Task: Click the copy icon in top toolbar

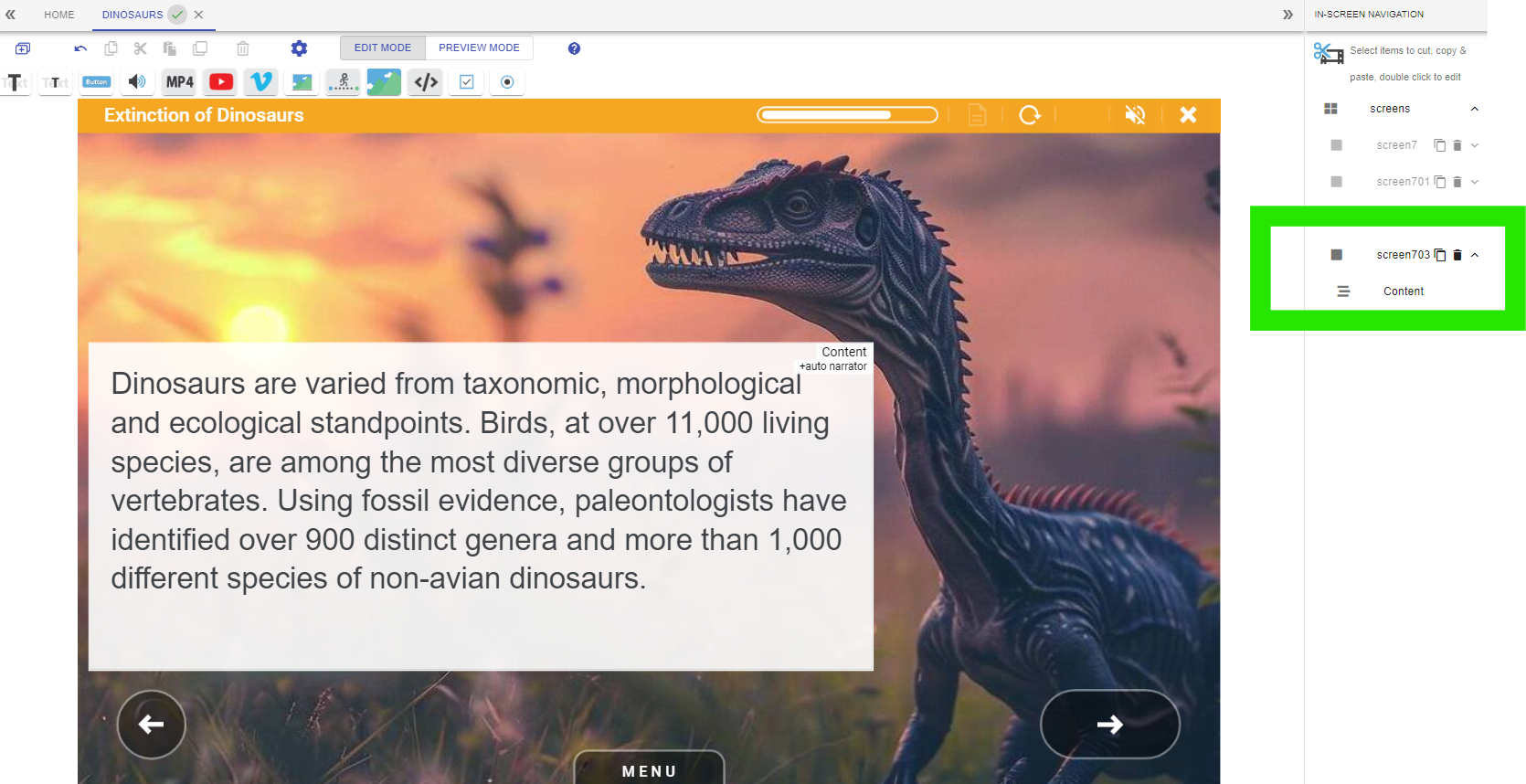Action: coord(111,48)
